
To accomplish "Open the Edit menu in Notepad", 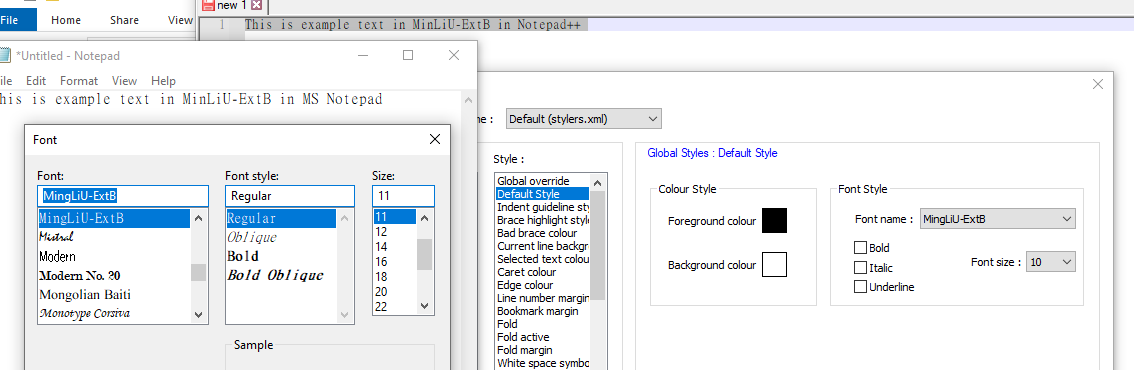I will click(x=35, y=81).
